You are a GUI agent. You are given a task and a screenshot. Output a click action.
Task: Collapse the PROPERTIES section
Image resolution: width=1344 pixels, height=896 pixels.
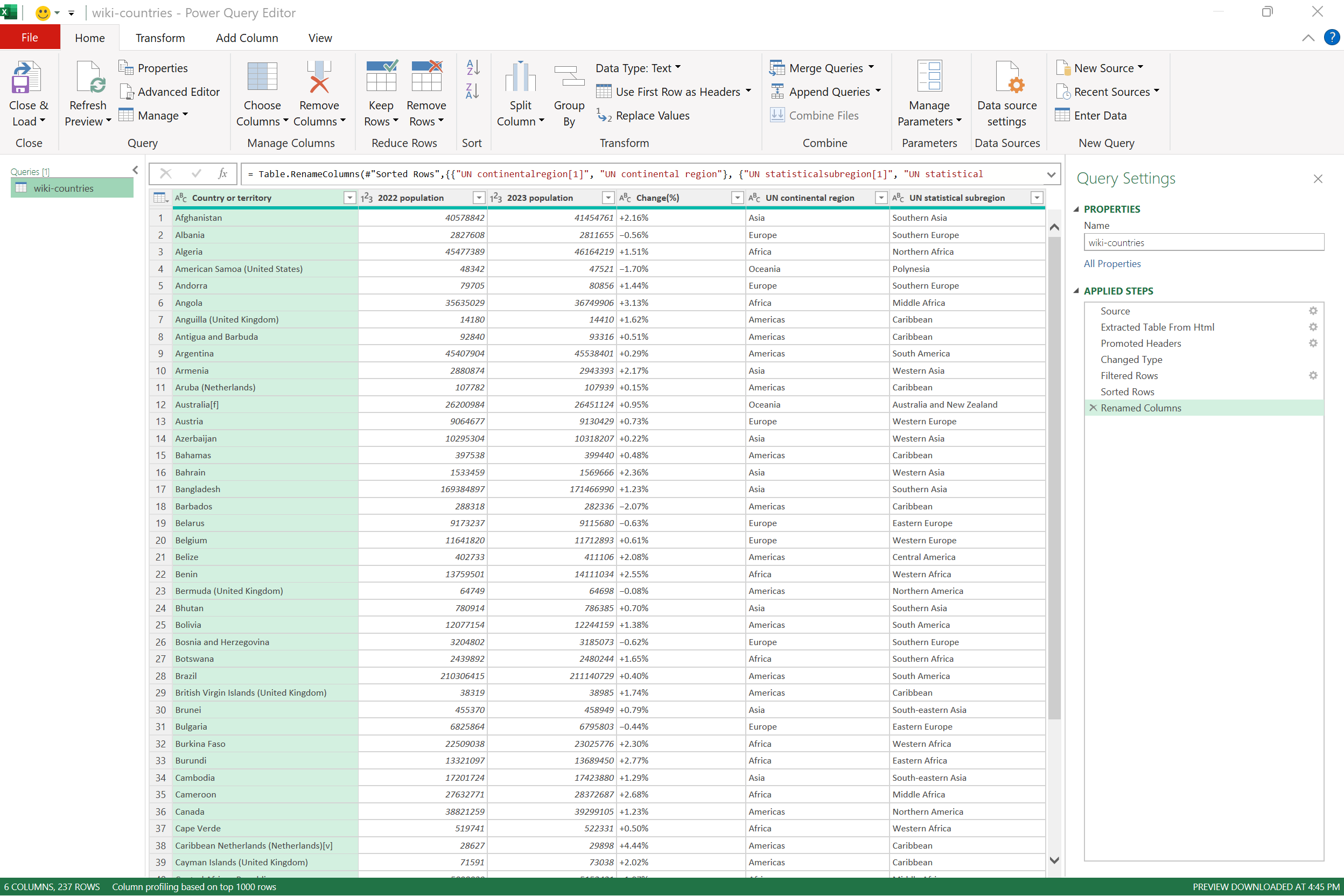click(1076, 209)
